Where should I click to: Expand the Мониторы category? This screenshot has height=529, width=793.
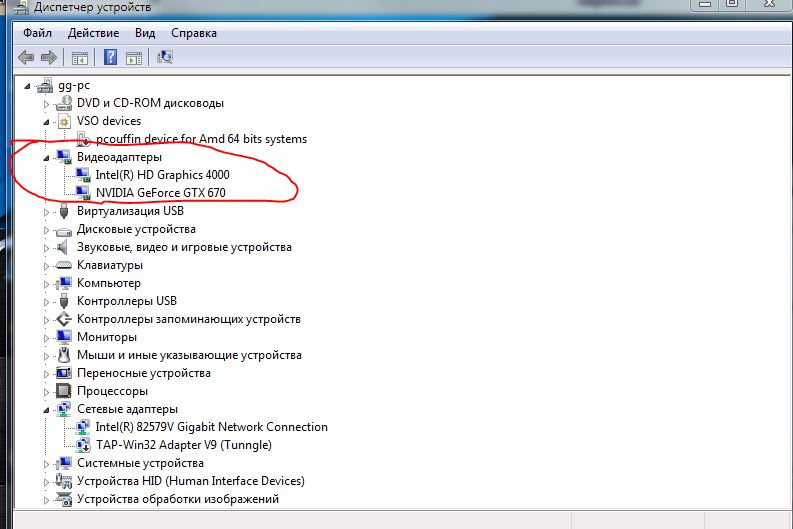[46, 337]
